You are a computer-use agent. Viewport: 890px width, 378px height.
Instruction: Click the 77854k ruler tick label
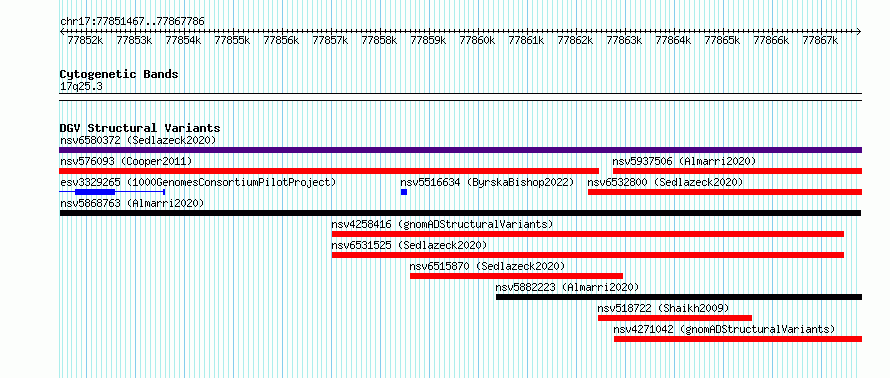tap(183, 40)
